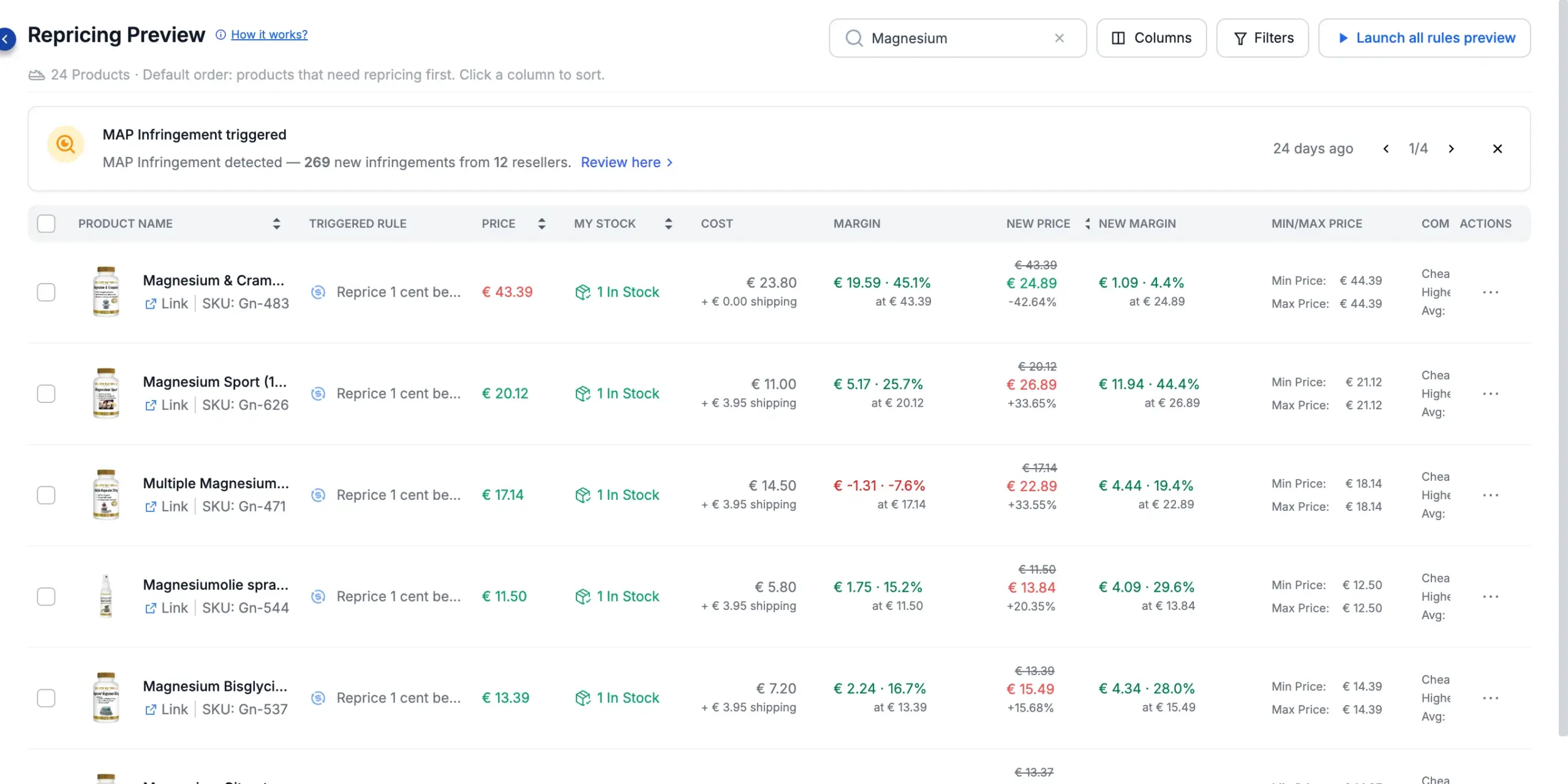Open the How it works link
The width and height of the screenshot is (1568, 784).
coord(269,35)
